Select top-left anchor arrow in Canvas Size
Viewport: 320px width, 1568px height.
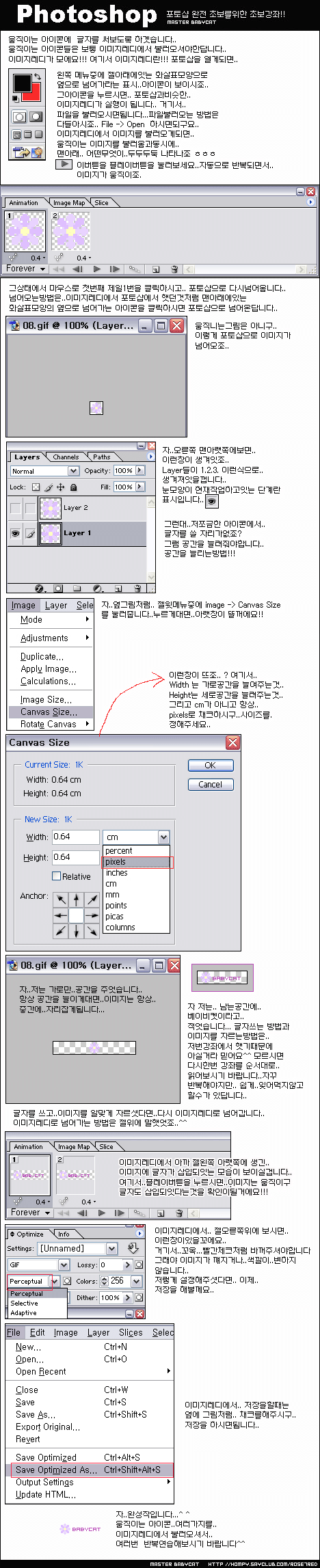62,900
